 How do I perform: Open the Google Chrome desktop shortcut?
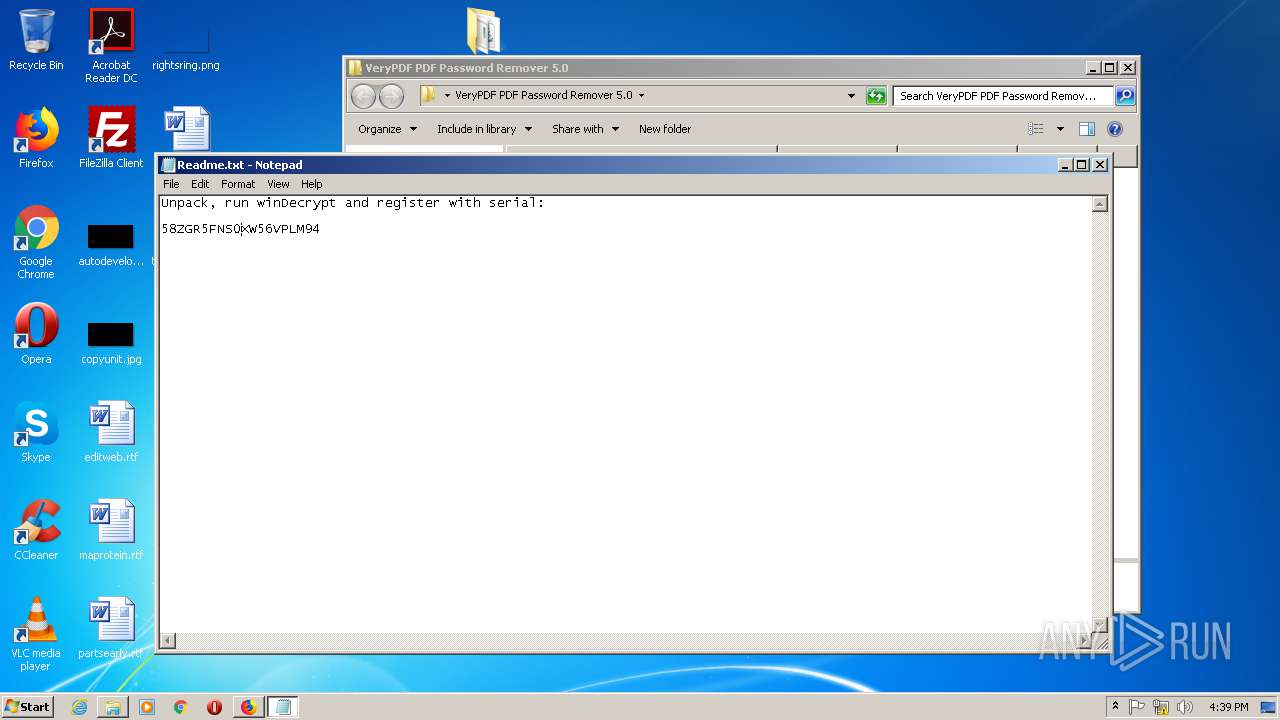[36, 242]
